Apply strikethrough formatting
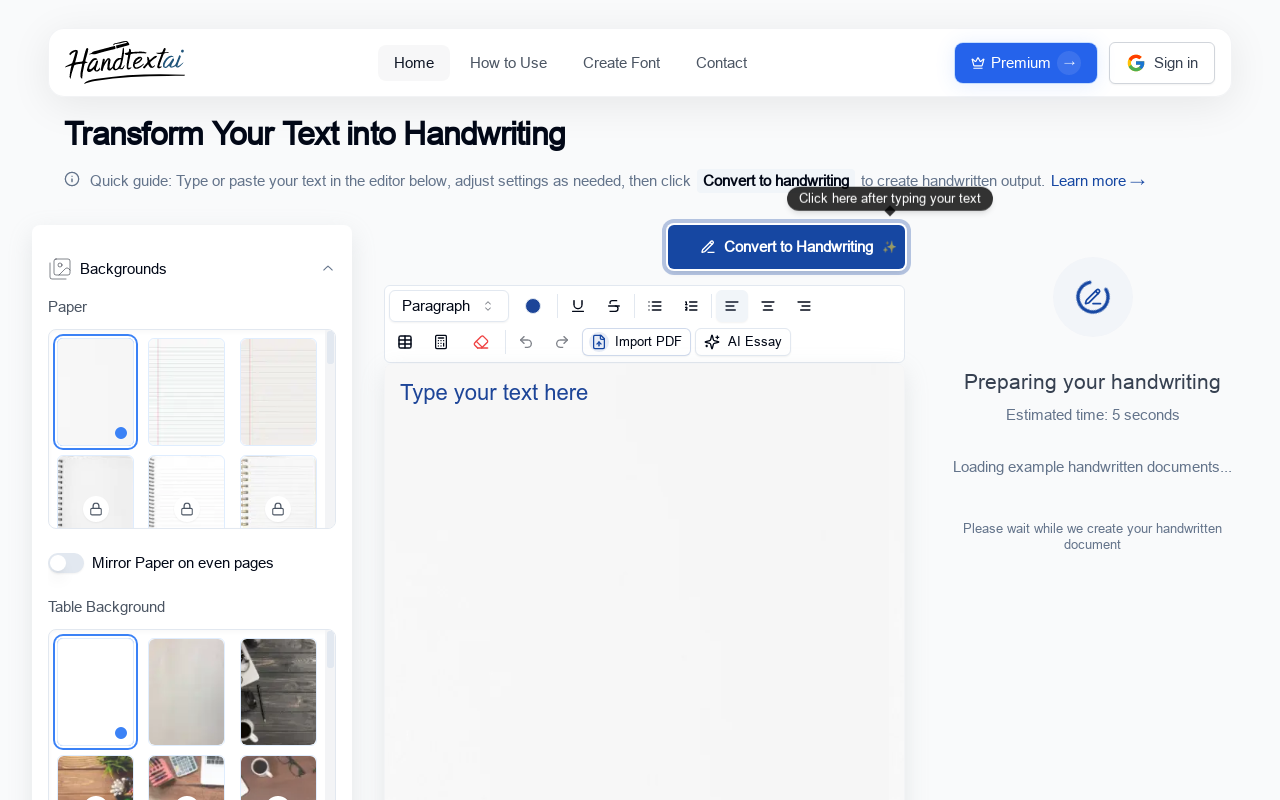This screenshot has width=1280, height=800. 614,306
